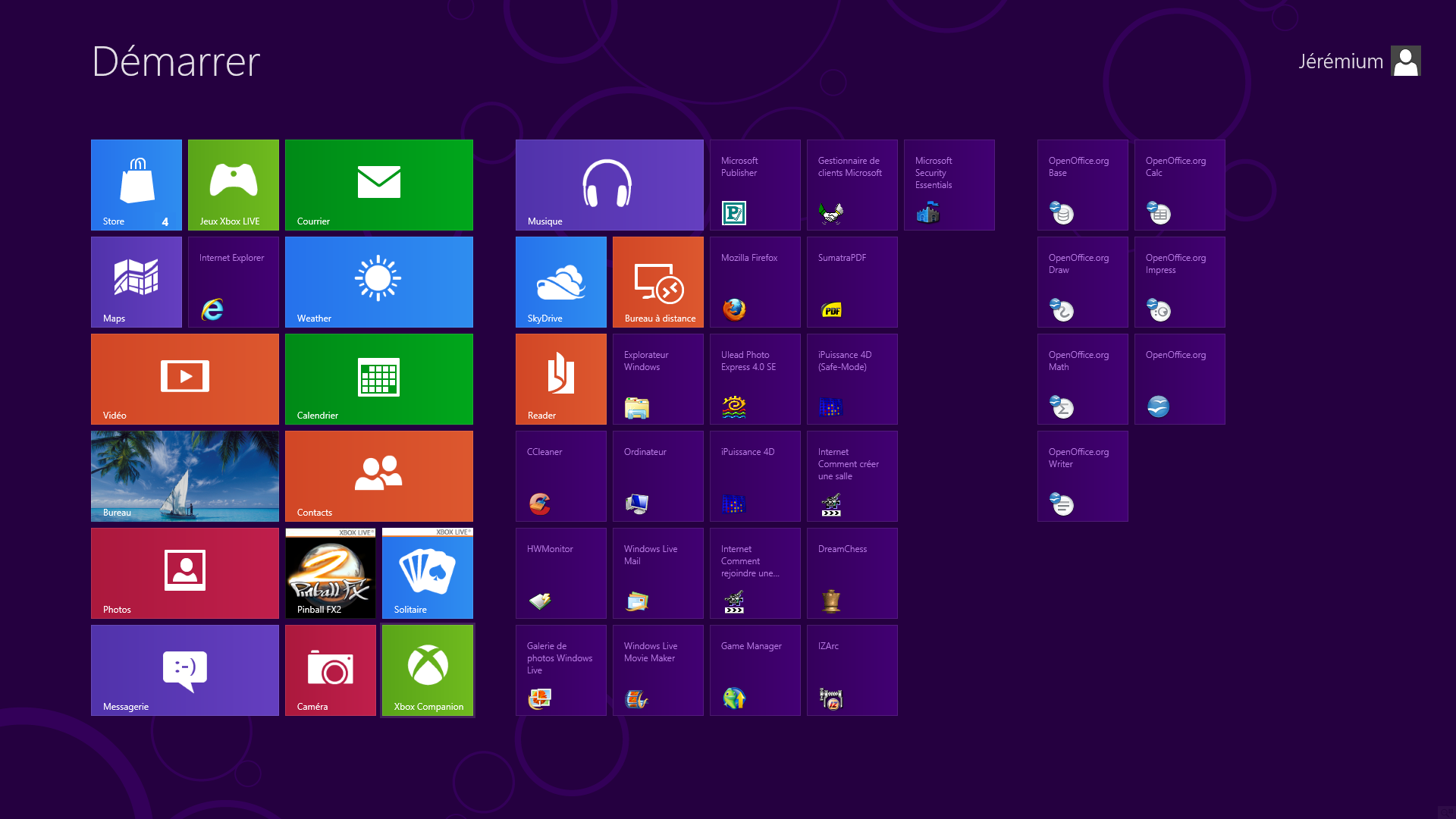Launch Mozilla Firefox tile

[x=755, y=281]
